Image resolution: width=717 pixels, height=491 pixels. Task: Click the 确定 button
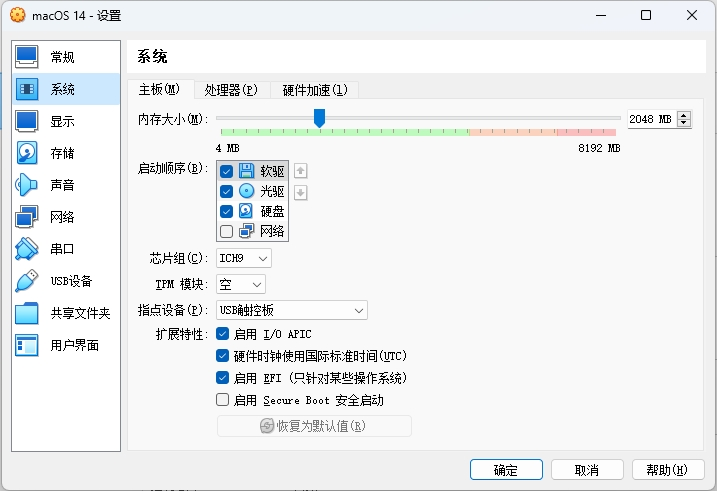506,470
